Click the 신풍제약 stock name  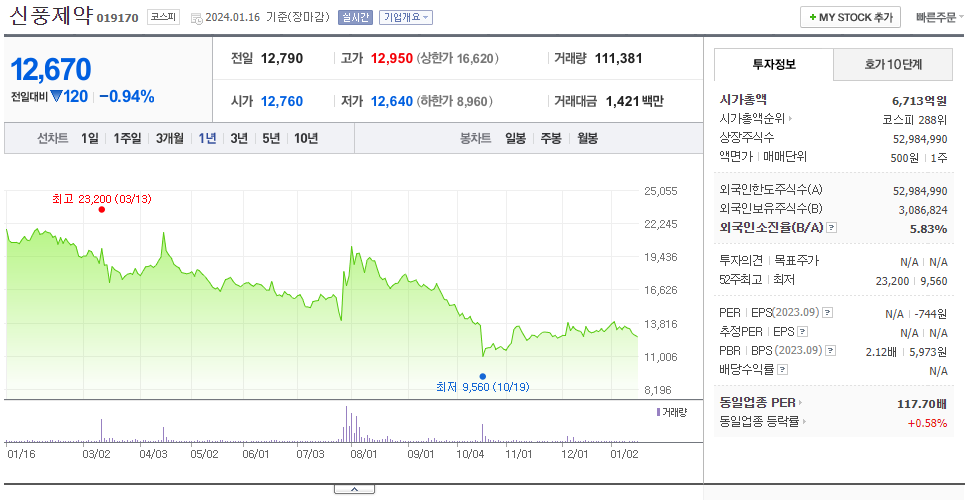coord(51,16)
